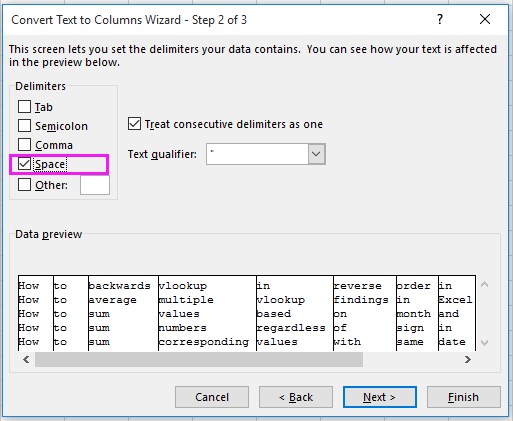513x421 pixels.
Task: Open the Text qualifier dropdown arrow
Action: point(316,154)
